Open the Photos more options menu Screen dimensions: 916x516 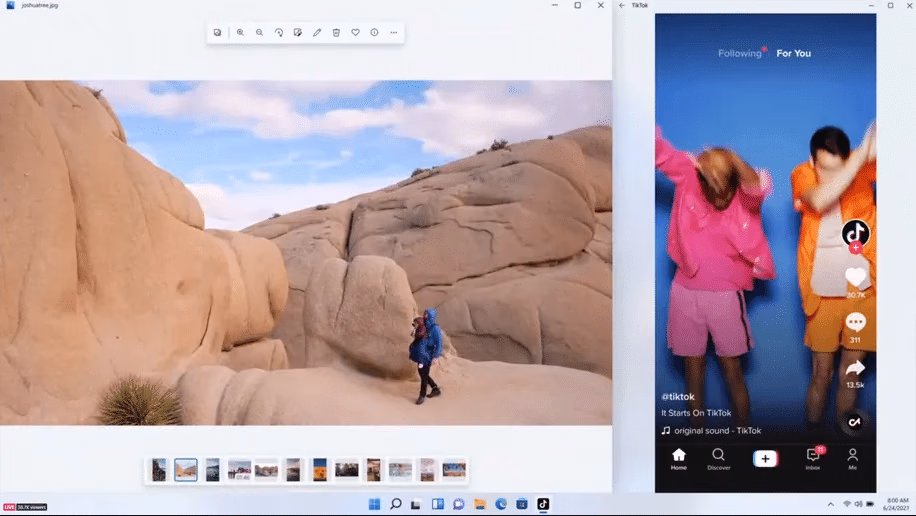tap(394, 33)
